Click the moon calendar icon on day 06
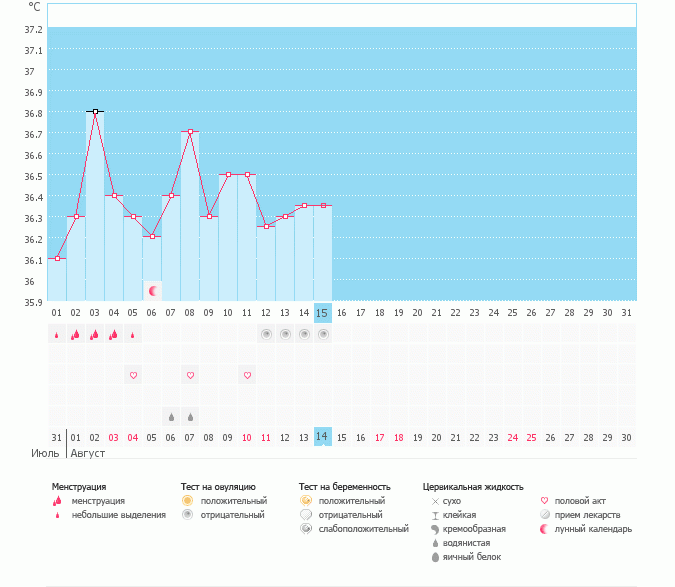 pos(152,290)
